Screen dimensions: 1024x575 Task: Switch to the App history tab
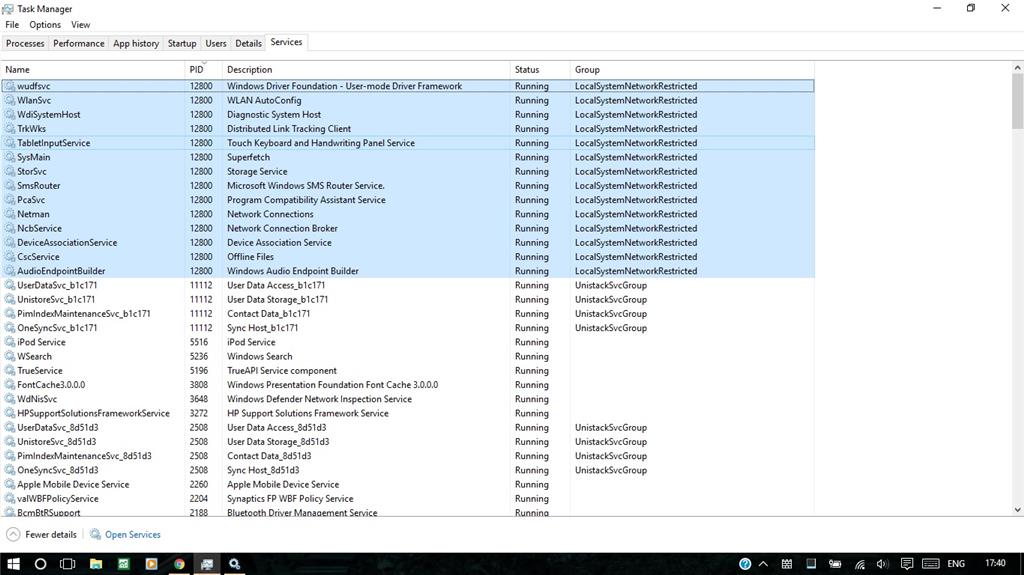[x=136, y=43]
